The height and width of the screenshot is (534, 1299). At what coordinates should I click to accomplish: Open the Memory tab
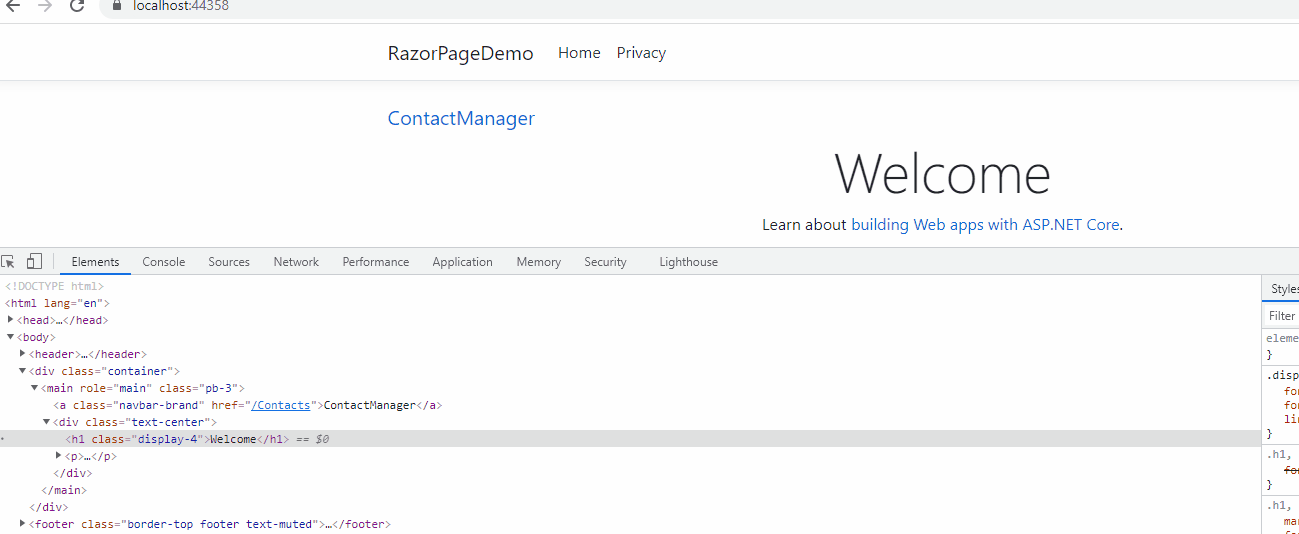pyautogui.click(x=539, y=262)
